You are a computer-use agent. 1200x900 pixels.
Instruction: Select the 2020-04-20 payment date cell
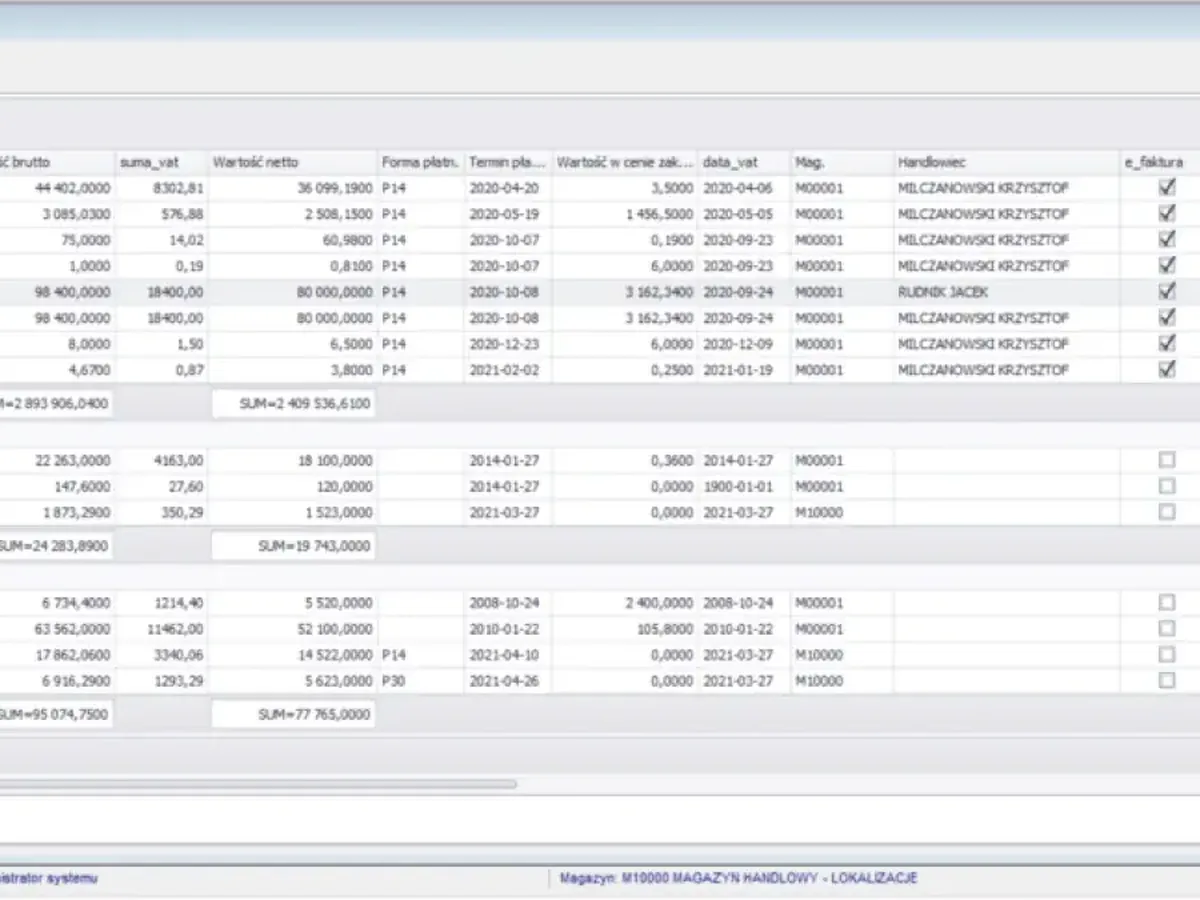[509, 188]
